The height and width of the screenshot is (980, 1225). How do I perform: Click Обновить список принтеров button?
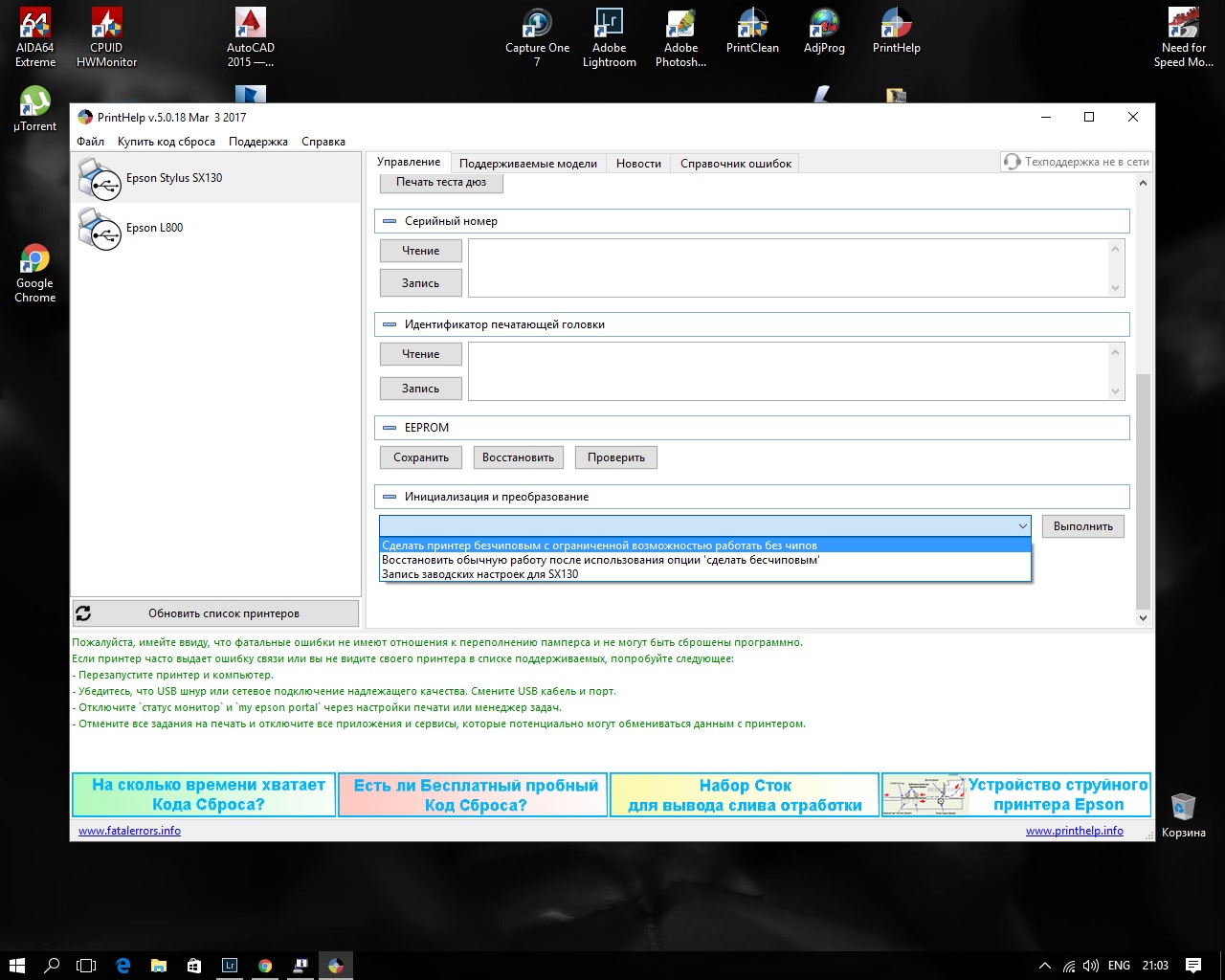coord(215,613)
